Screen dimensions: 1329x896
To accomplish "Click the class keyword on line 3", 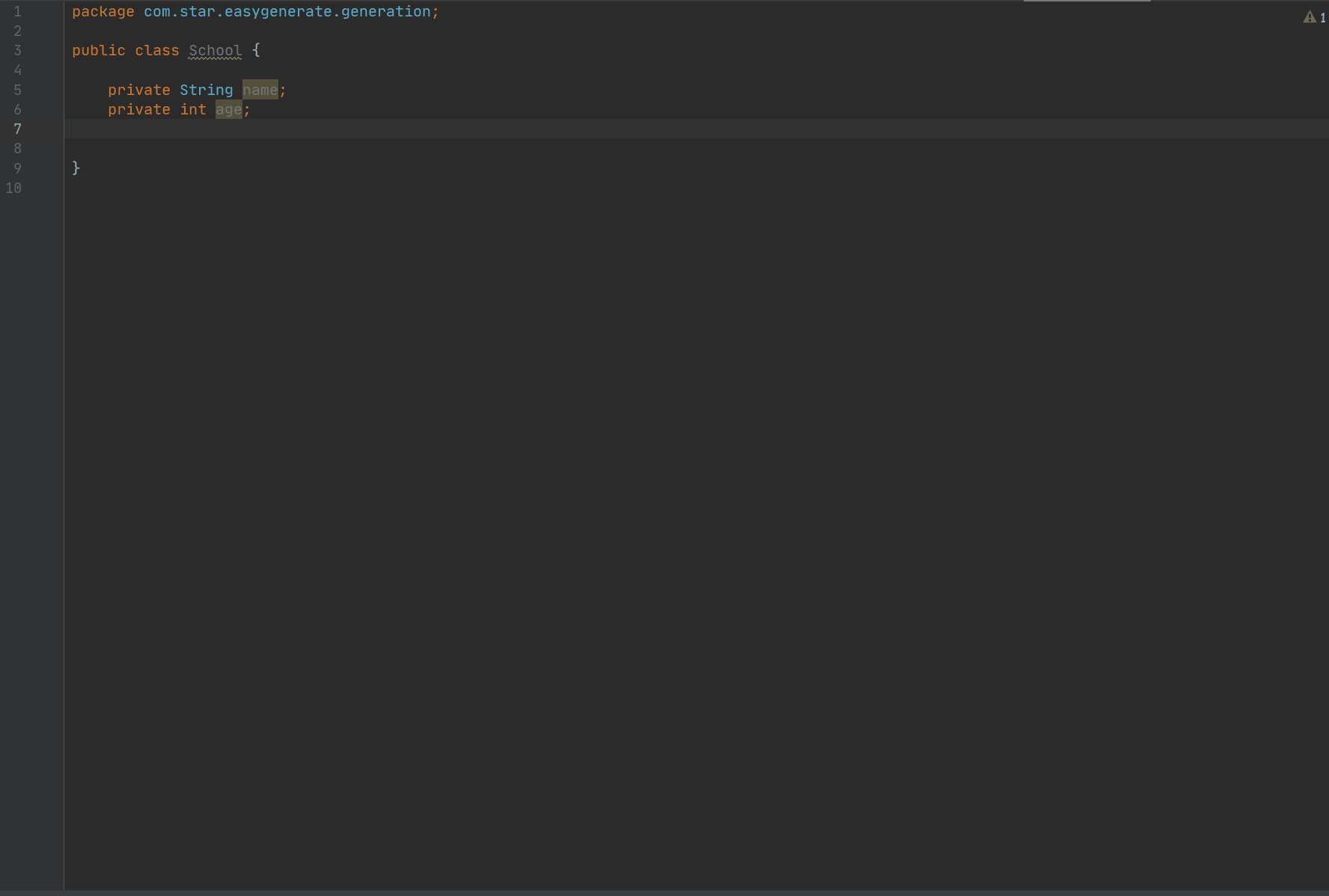I will [157, 51].
